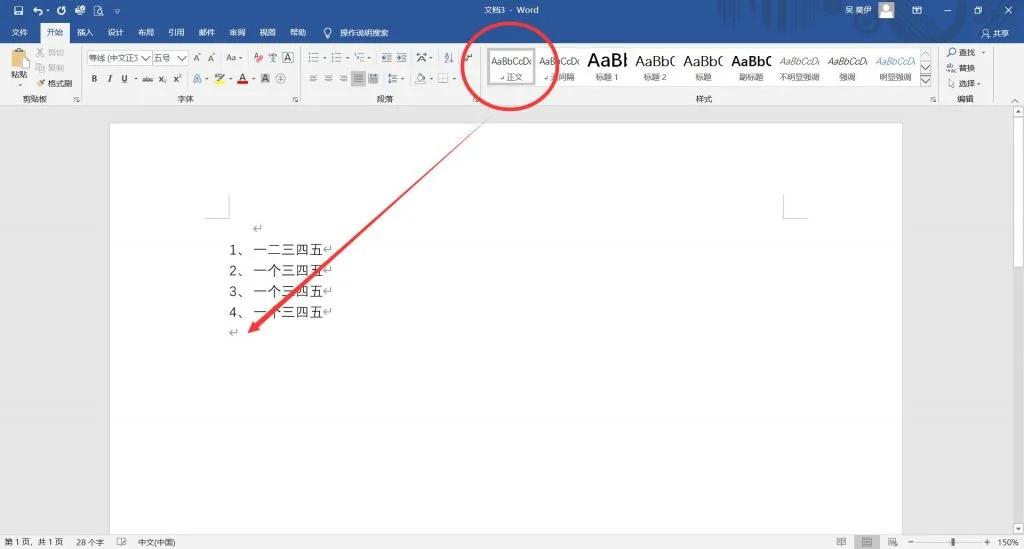
Task: Save the document from quick access toolbar
Action: [18, 10]
